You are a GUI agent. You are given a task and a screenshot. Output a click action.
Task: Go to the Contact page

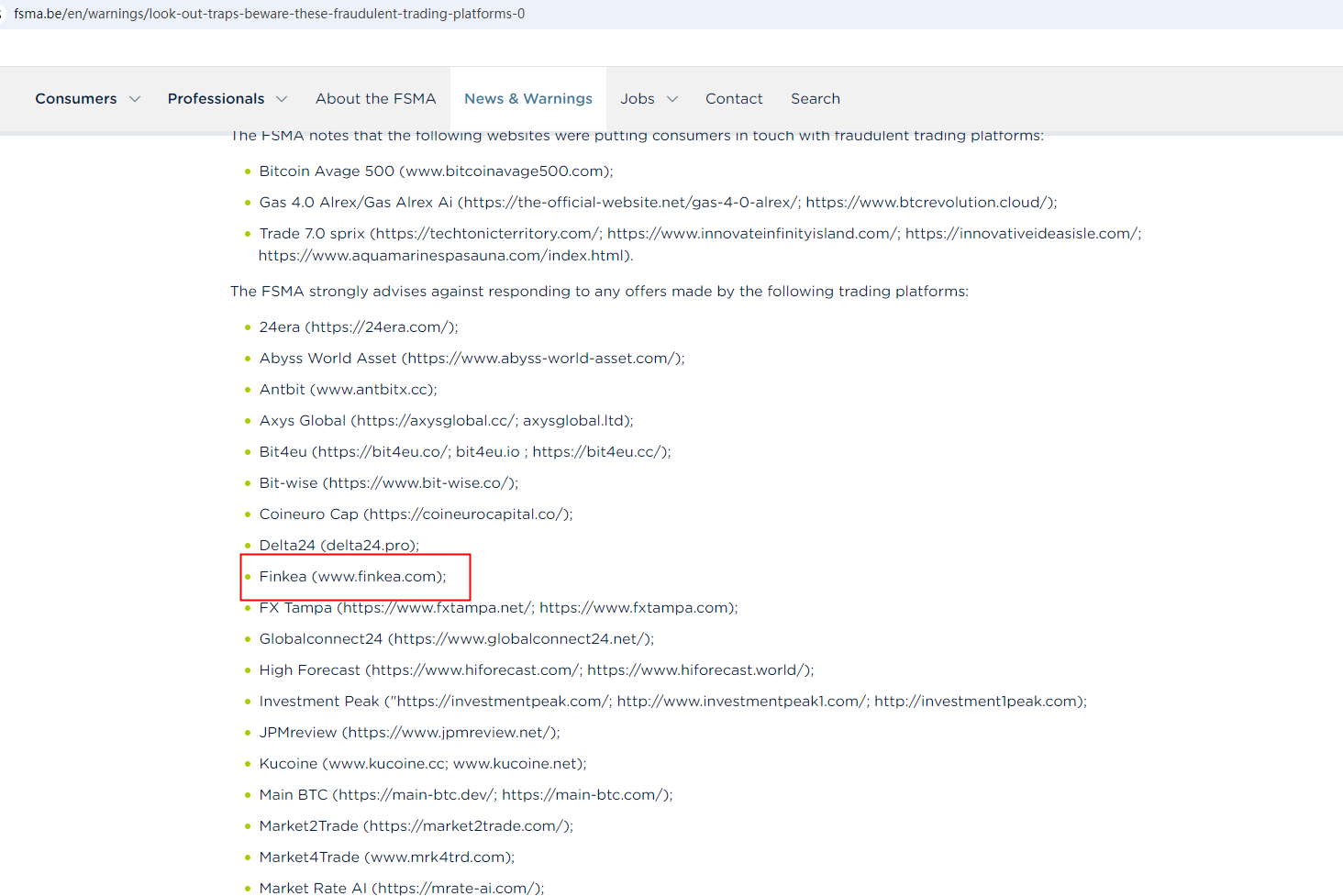pyautogui.click(x=733, y=99)
